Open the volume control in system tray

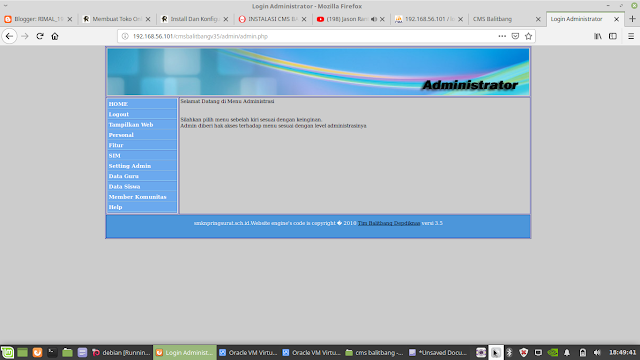597,352
